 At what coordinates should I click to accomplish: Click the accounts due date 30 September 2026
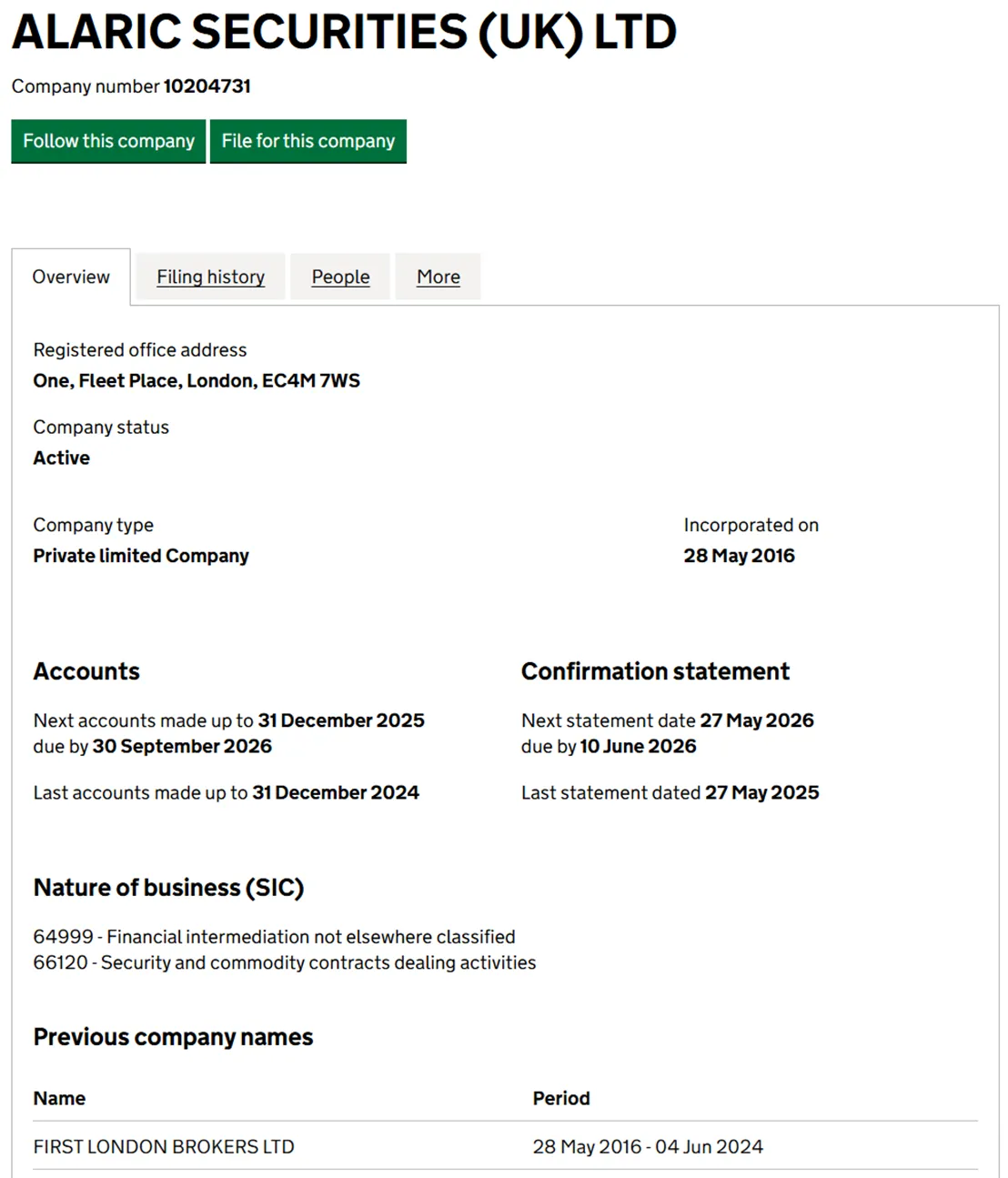[x=182, y=746]
